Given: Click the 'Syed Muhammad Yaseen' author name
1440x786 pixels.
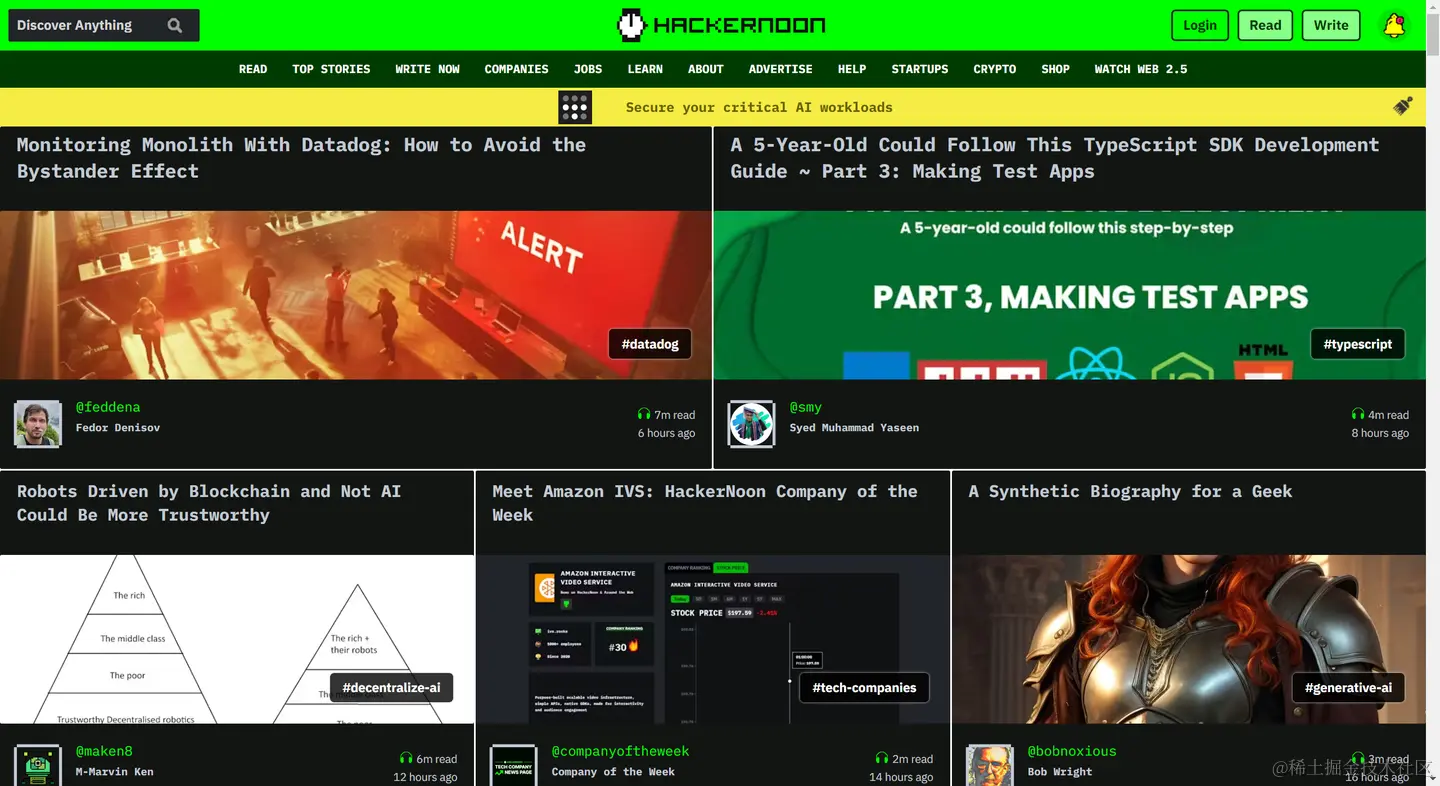Looking at the screenshot, I should click(854, 428).
